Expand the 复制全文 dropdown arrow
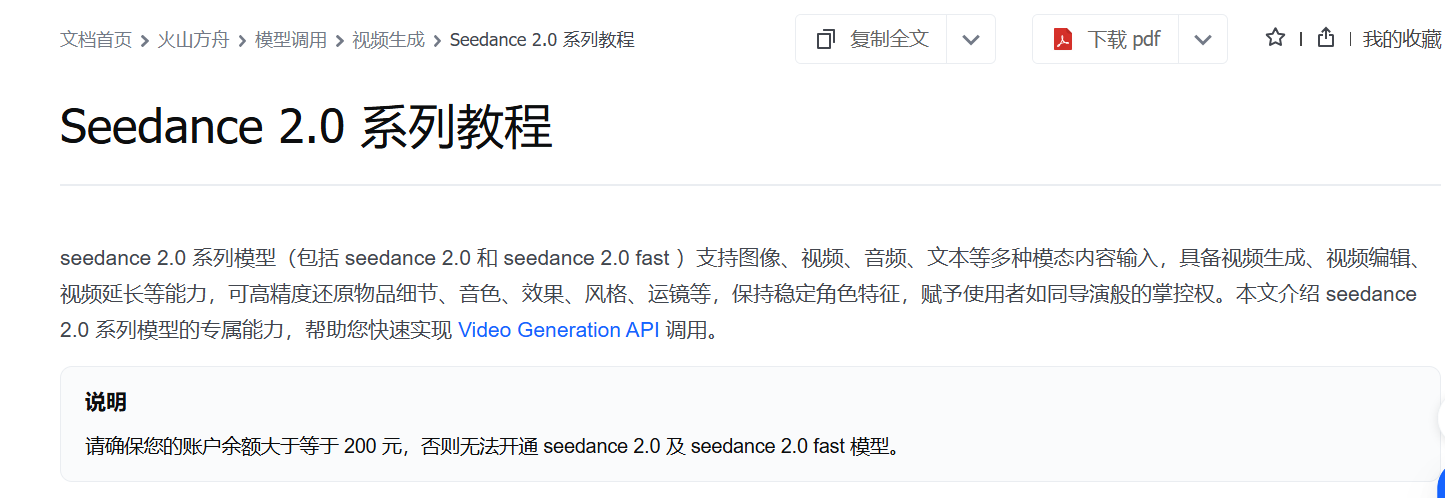 [970, 40]
